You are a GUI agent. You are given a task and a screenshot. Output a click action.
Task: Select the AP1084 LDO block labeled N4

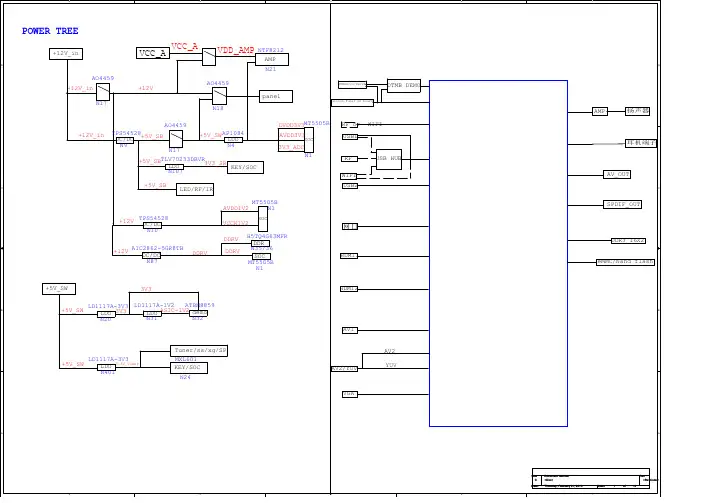[233, 140]
